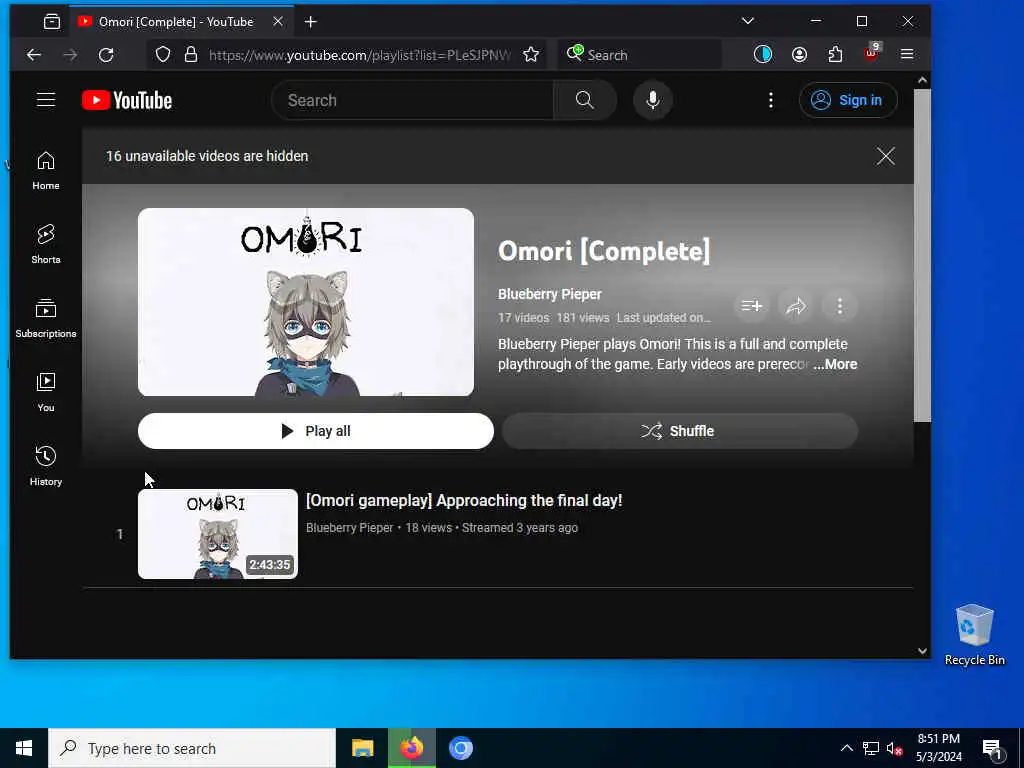Open the Firefox application menu
Screen dimensions: 1024x768
(906, 55)
